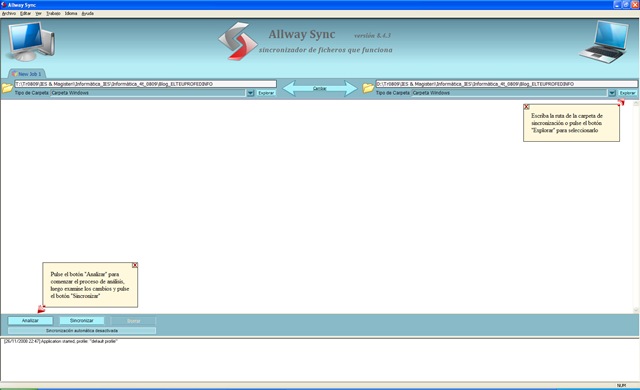
Task: Click the left folder icon
Action: tap(7, 88)
